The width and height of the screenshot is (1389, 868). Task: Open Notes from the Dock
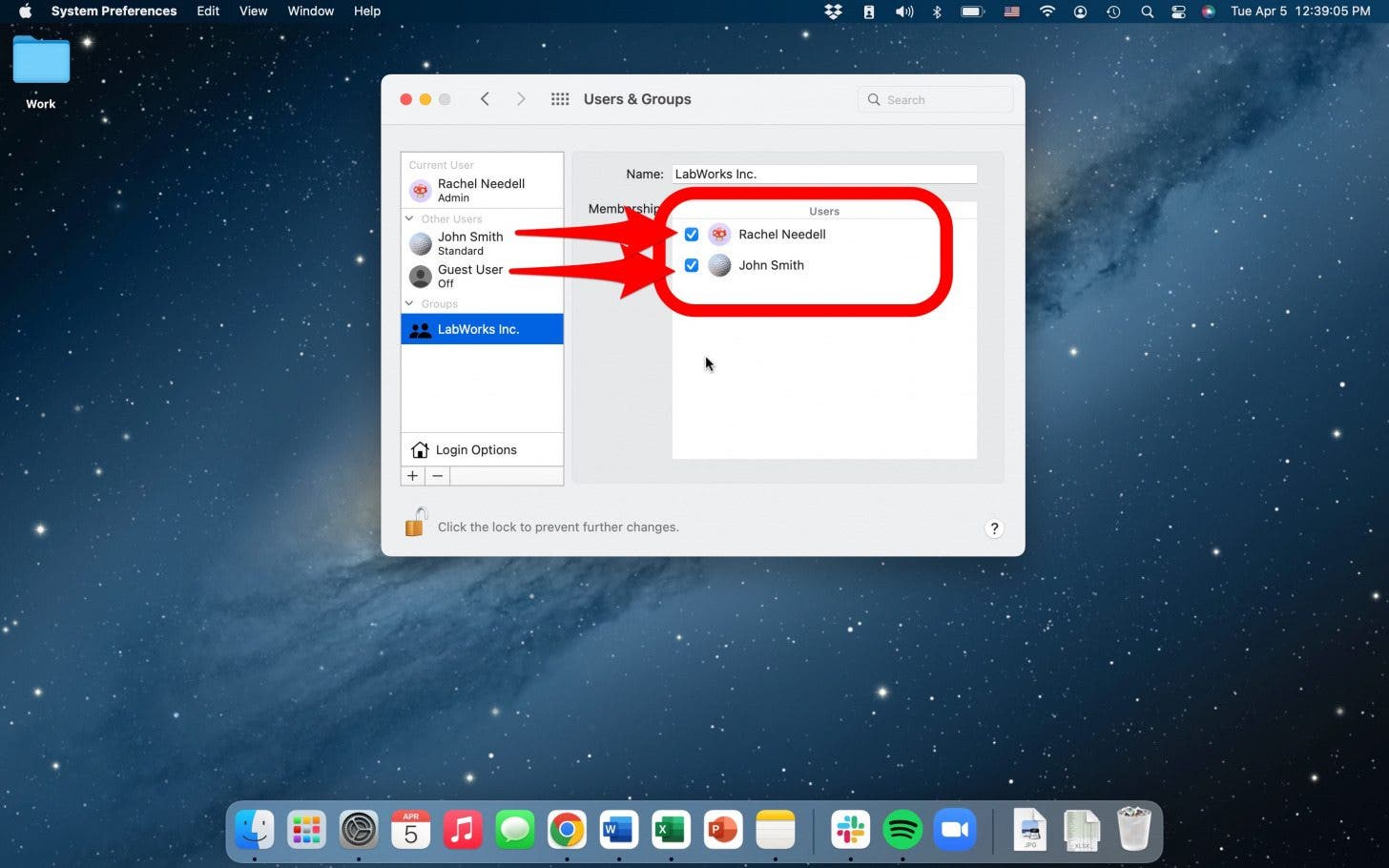point(775,831)
